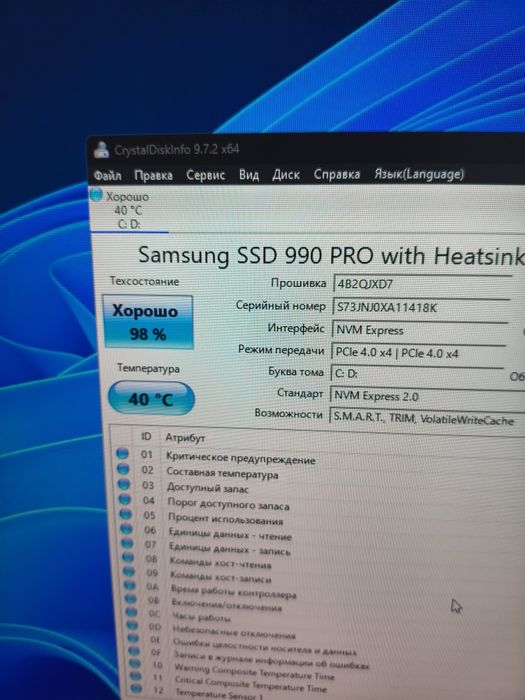Open the Вид menu
The height and width of the screenshot is (700, 525).
[249, 175]
